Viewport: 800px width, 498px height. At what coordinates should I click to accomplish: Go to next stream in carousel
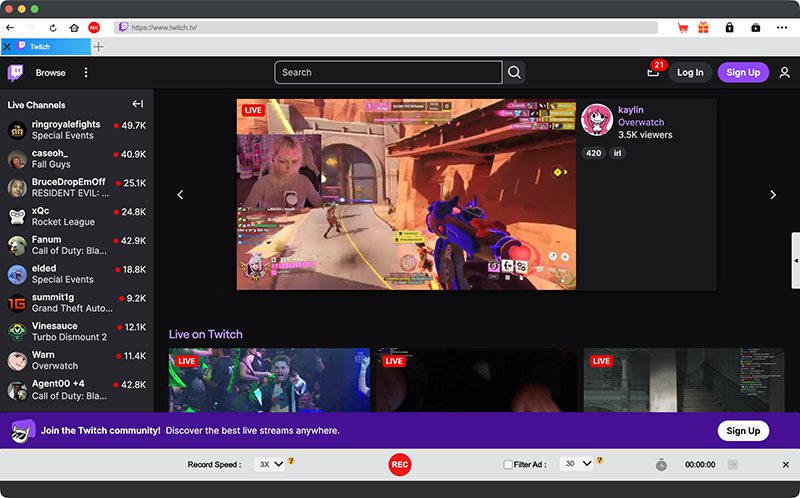772,195
